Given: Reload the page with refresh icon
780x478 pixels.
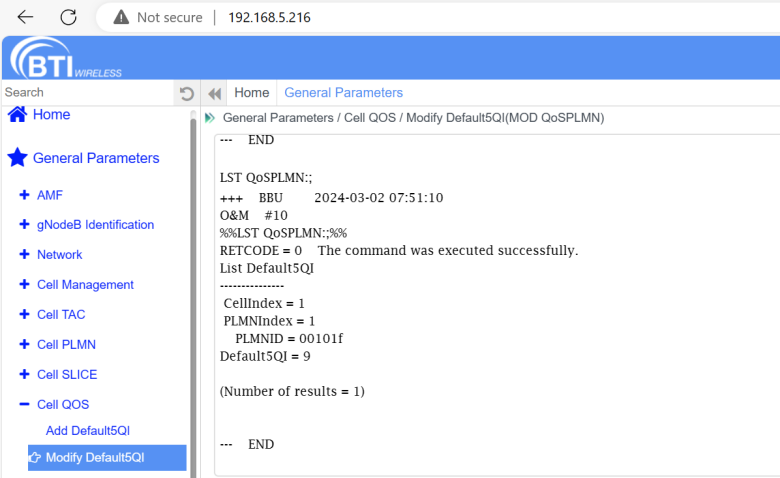Looking at the screenshot, I should (x=68, y=17).
